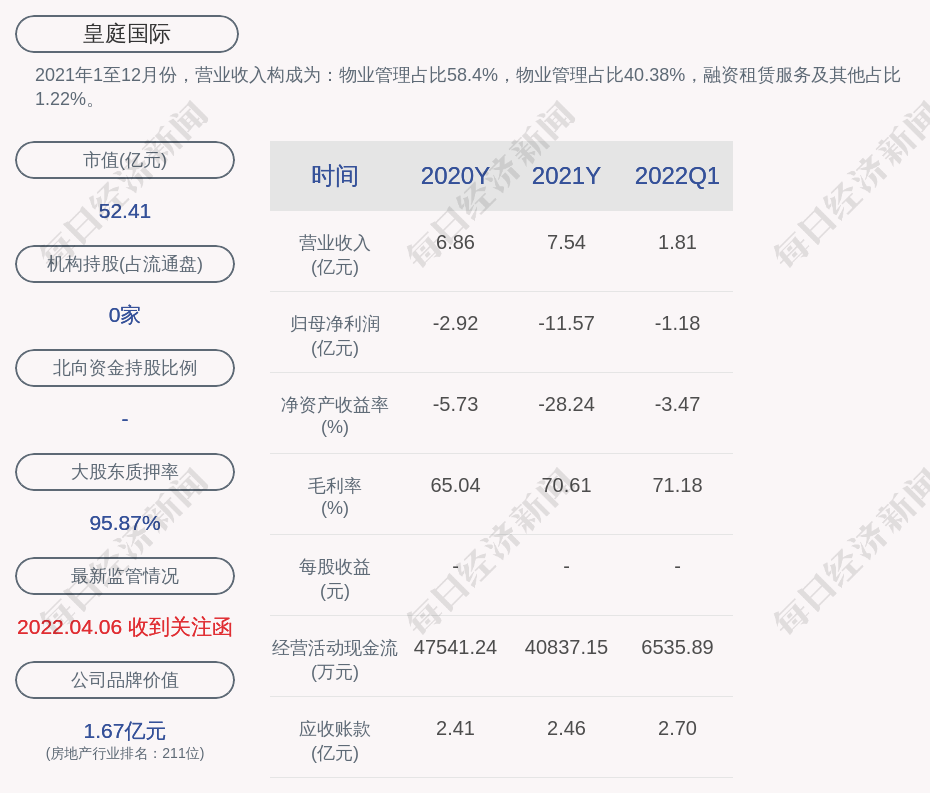The image size is (930, 793).
Task: Select cash flow value 40837.15
Action: click(x=566, y=647)
